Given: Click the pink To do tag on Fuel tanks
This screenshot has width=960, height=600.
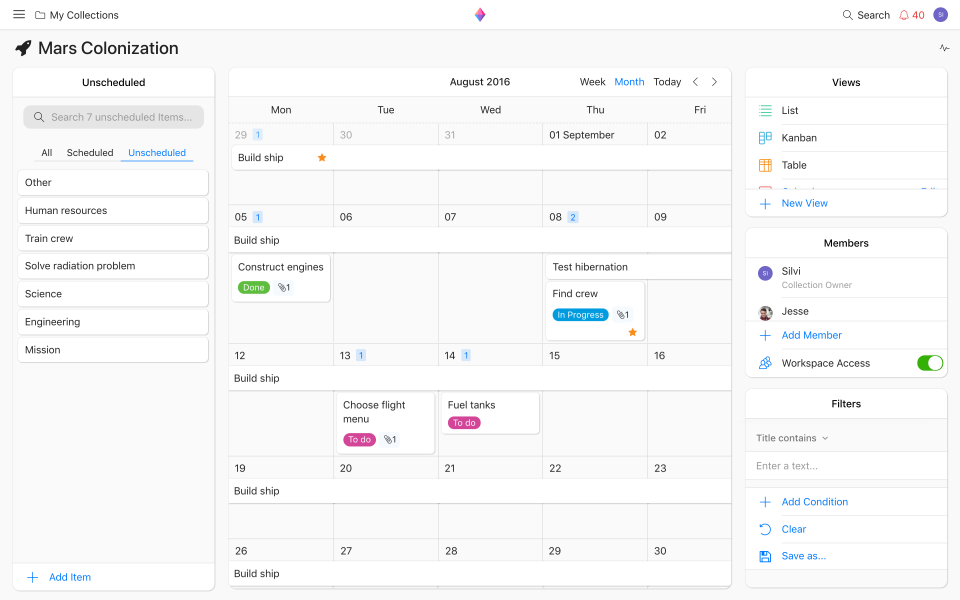Looking at the screenshot, I should coord(464,423).
